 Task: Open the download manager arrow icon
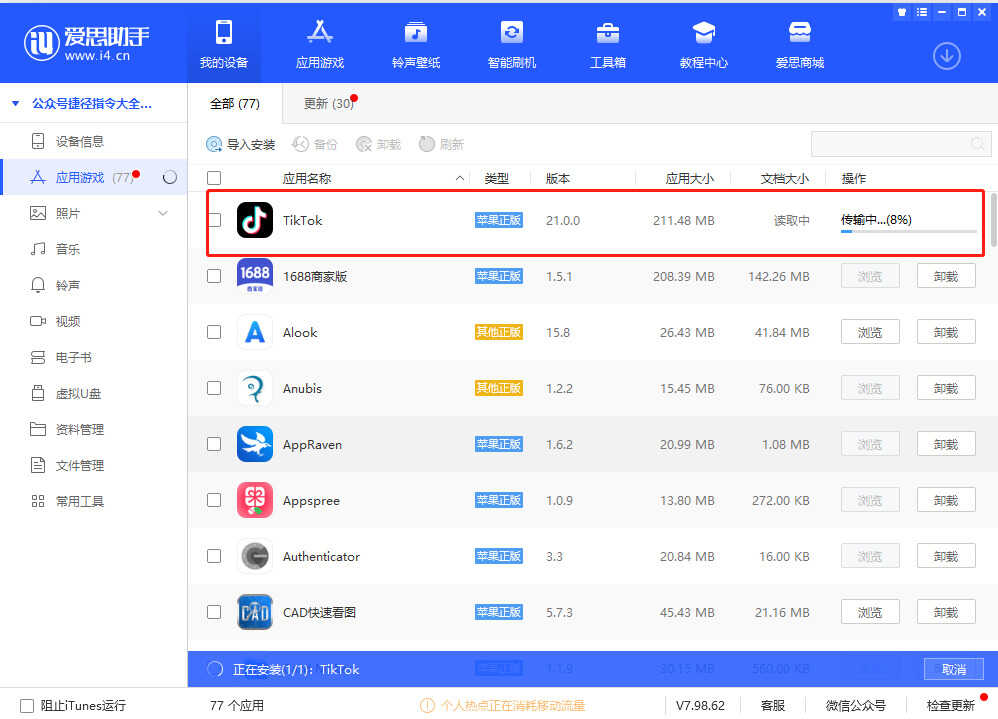946,57
